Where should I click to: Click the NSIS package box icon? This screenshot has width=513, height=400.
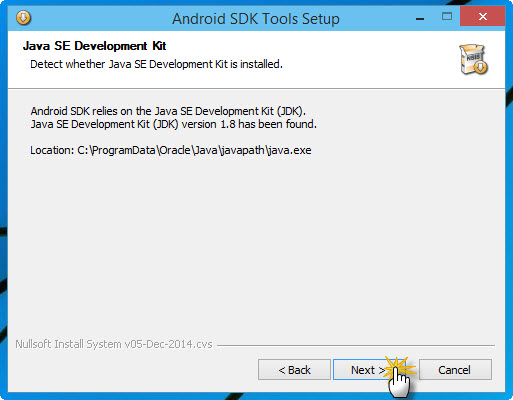473,60
